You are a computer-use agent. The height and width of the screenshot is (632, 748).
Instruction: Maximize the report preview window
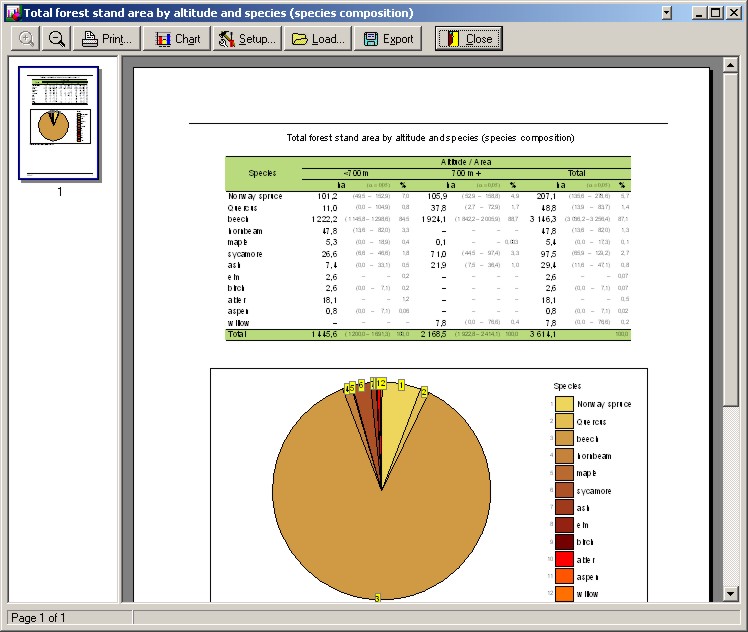(715, 13)
